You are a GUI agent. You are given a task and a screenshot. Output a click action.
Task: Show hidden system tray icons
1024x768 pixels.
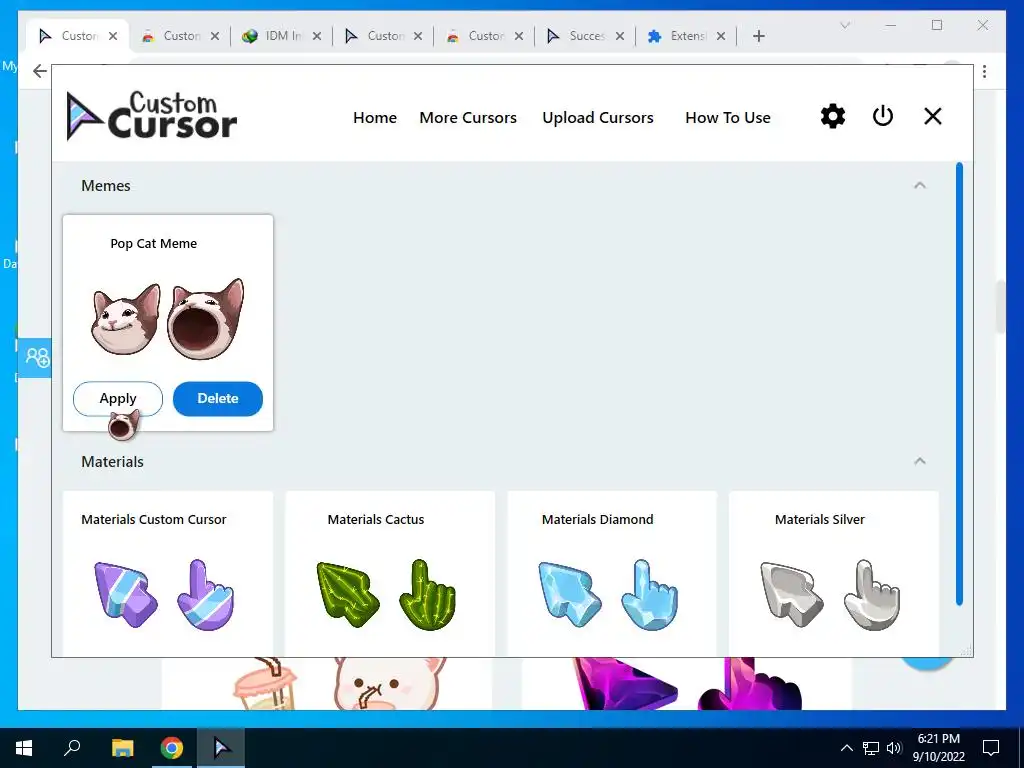pos(846,748)
